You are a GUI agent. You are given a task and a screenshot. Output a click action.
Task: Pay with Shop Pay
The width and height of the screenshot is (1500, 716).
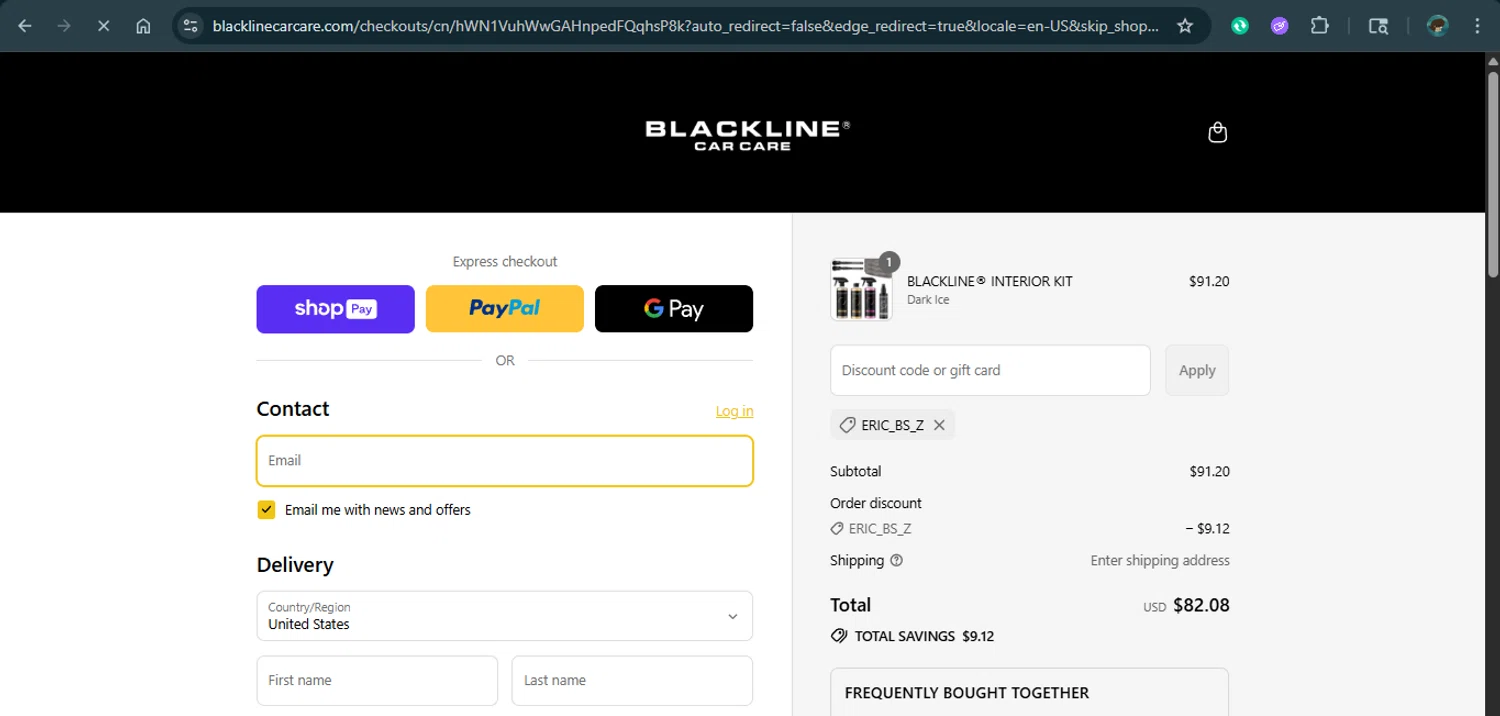pyautogui.click(x=335, y=309)
